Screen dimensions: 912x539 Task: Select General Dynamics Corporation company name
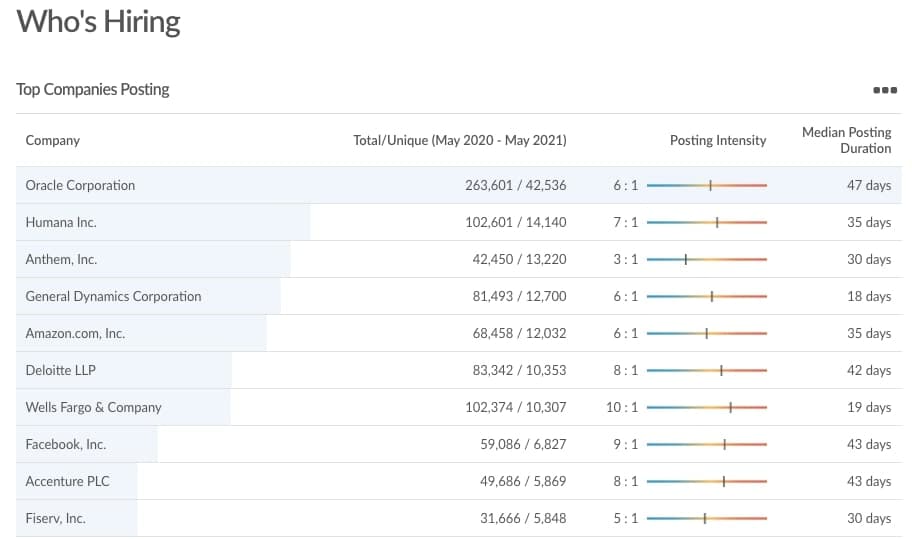pos(113,296)
